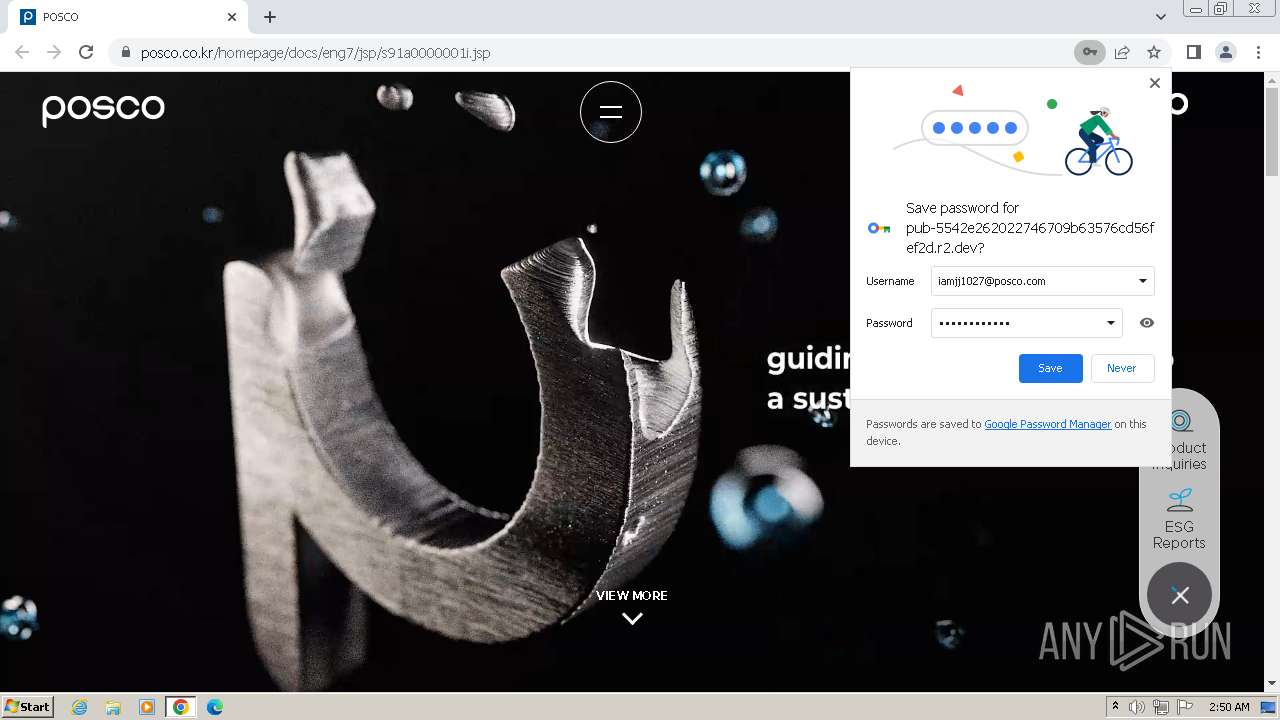
Task: Open the Chrome profile icon
Action: 1225,52
